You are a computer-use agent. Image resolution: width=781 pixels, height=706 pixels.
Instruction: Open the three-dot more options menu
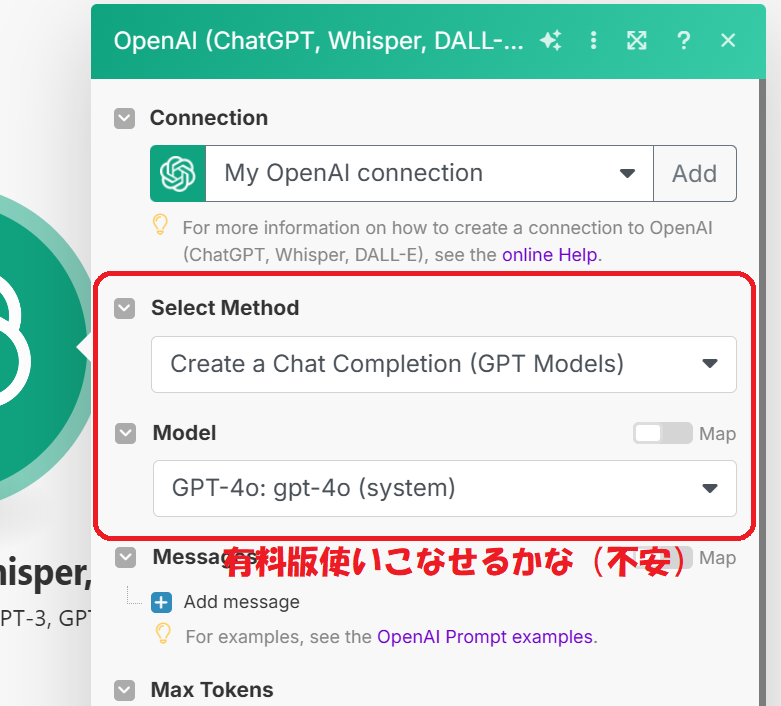point(593,40)
